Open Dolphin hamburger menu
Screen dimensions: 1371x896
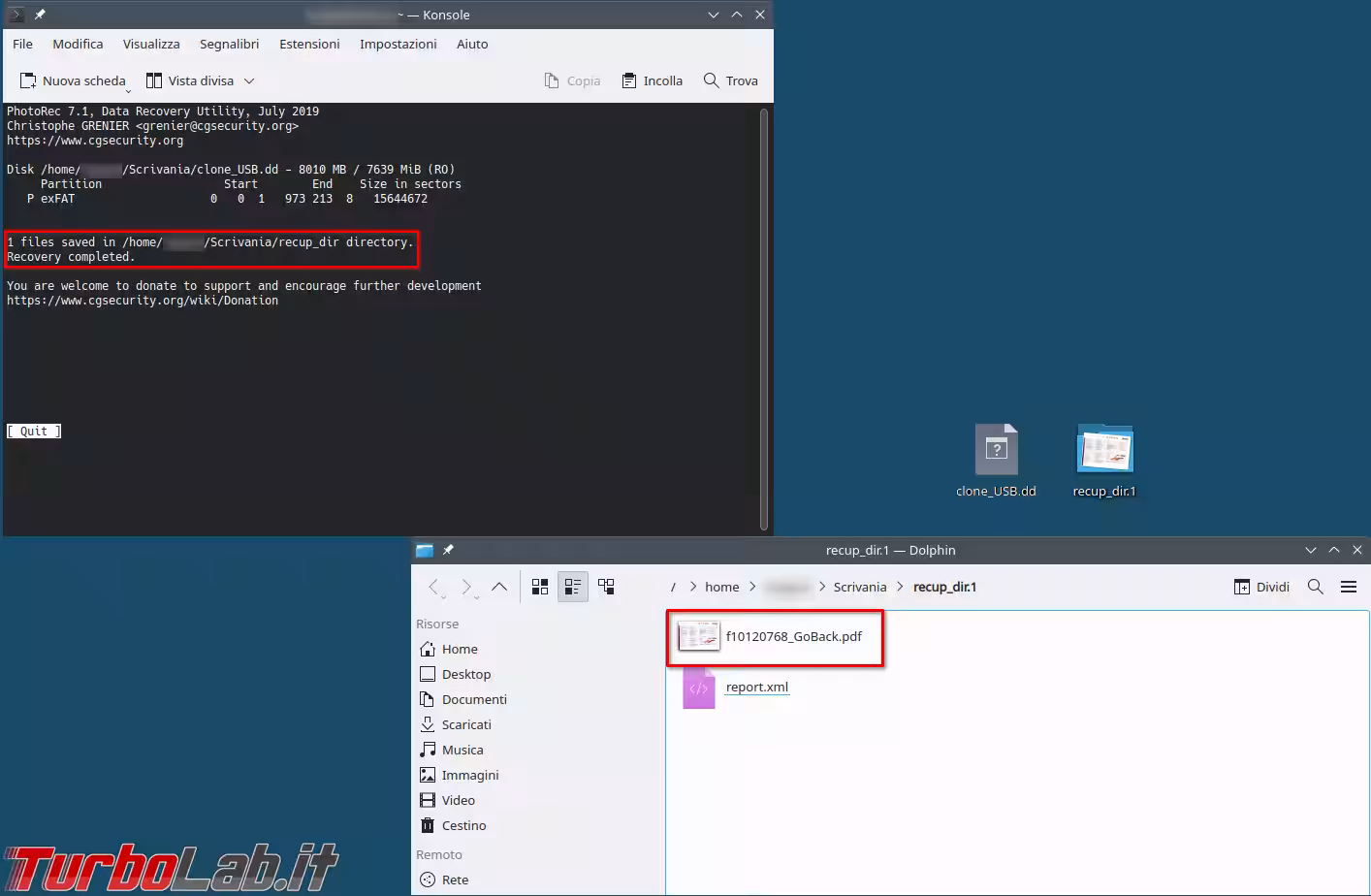[x=1349, y=587]
